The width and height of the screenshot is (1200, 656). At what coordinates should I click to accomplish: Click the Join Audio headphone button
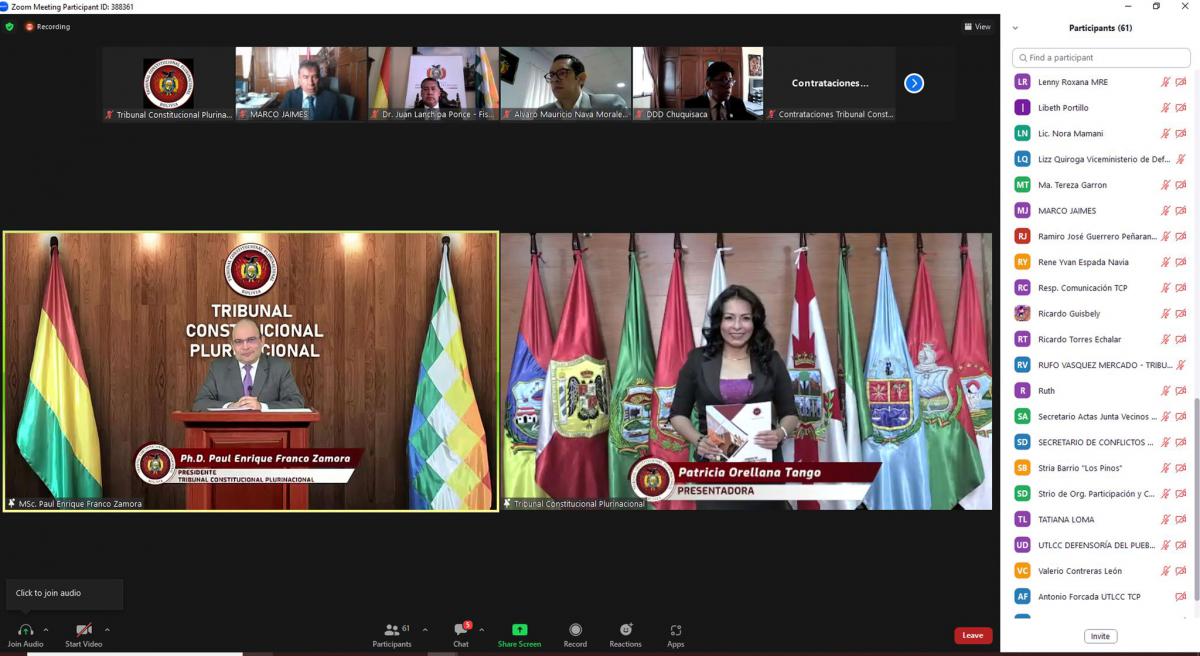click(25, 630)
